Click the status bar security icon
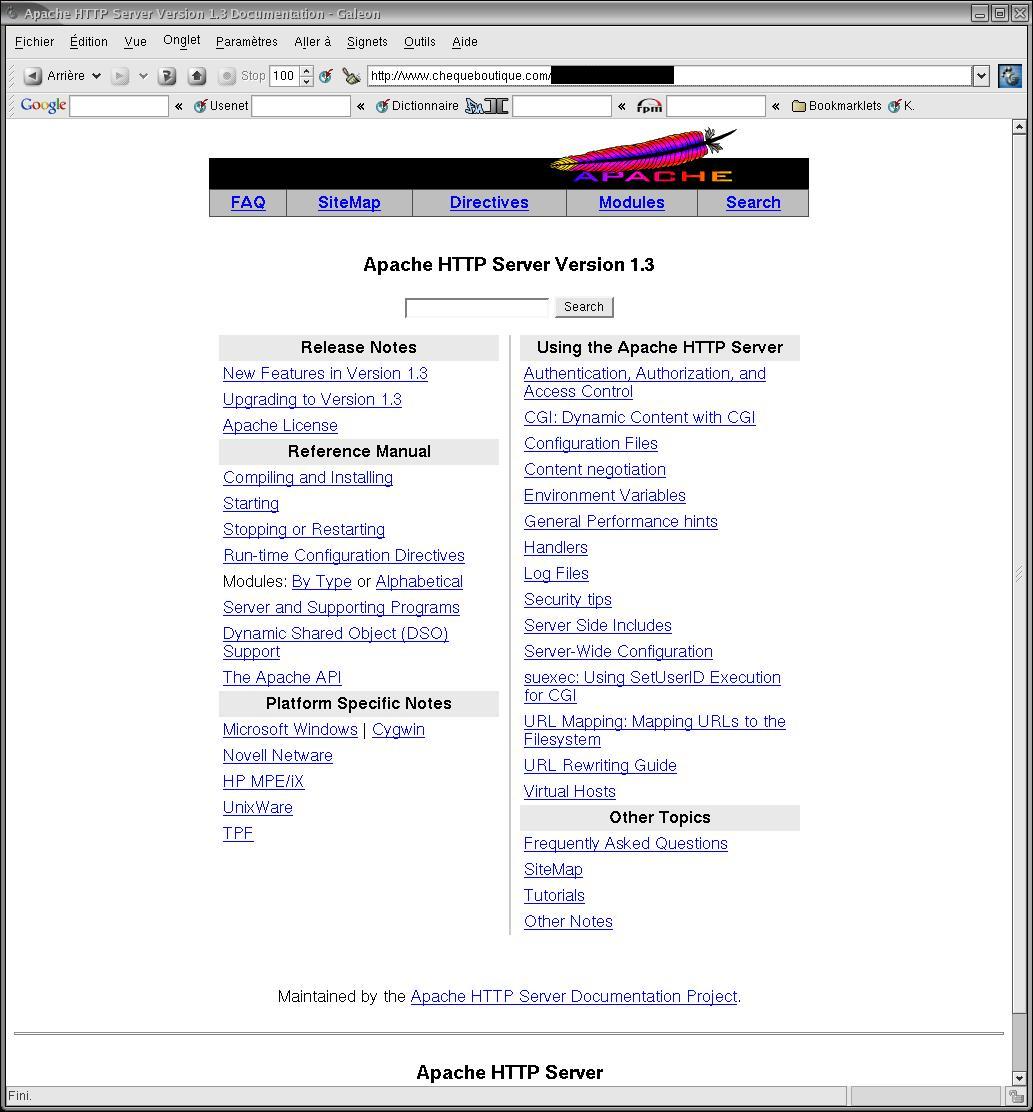 click(1016, 1096)
